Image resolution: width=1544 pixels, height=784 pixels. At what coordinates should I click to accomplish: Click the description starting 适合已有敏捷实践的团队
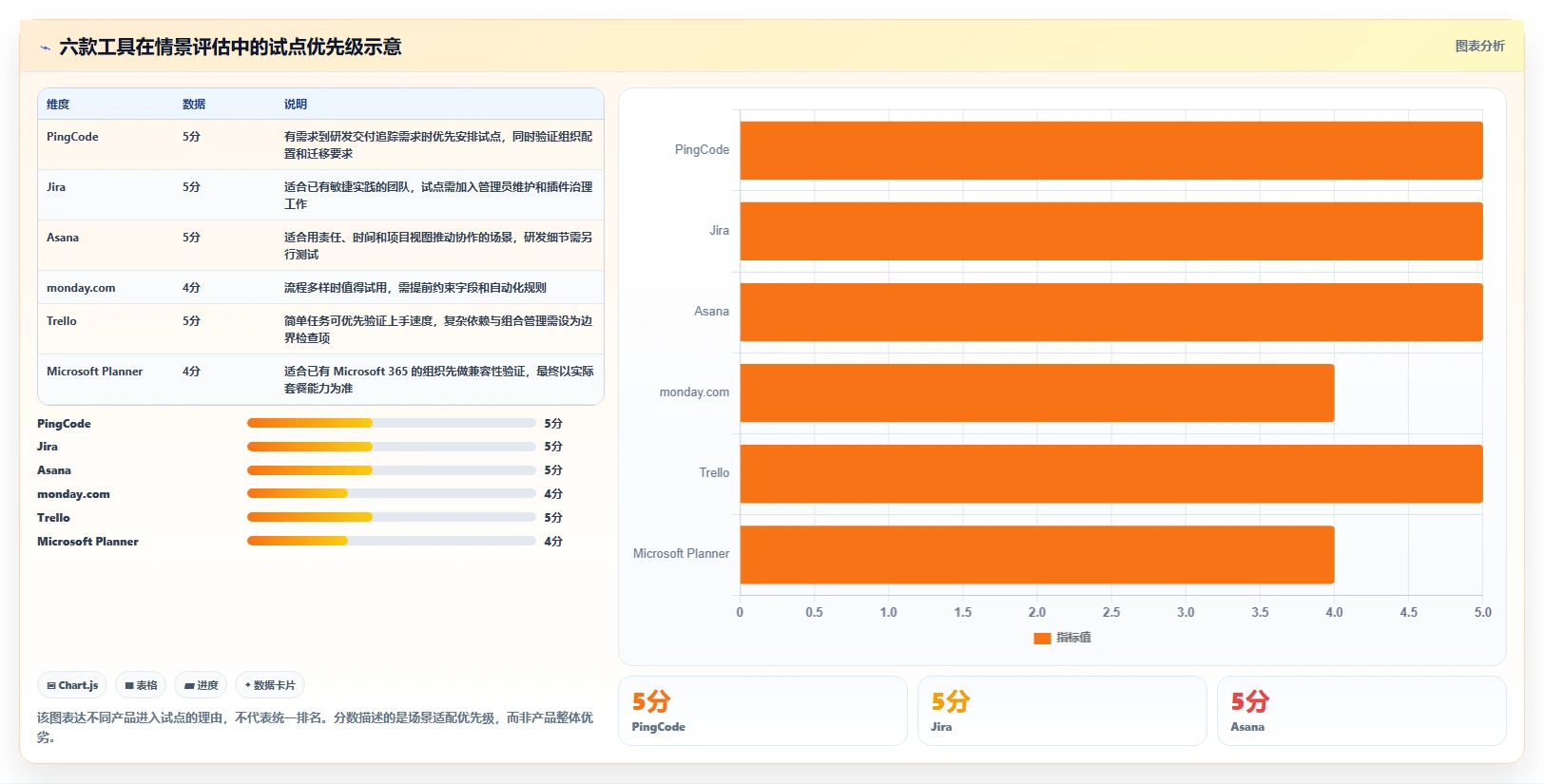pyautogui.click(x=438, y=196)
